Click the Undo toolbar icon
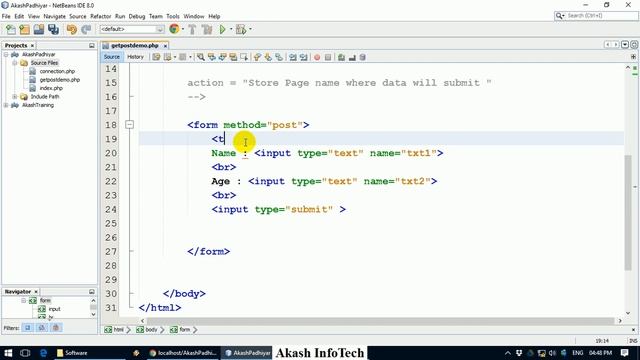 point(72,29)
